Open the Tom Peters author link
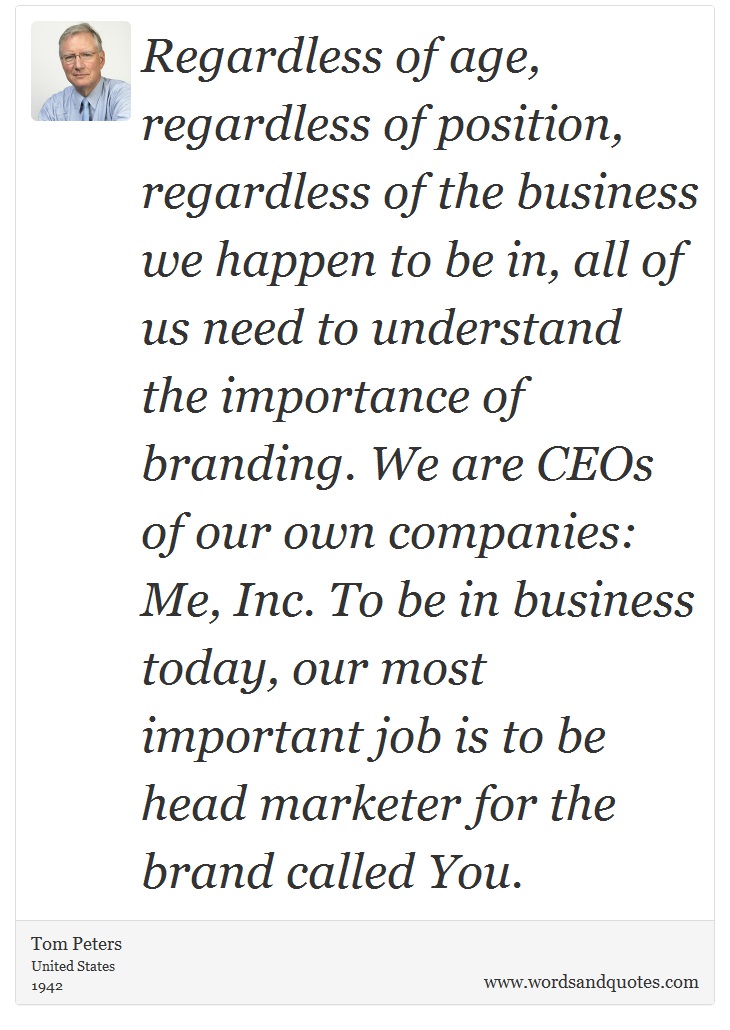This screenshot has width=730, height=1030. pos(76,944)
